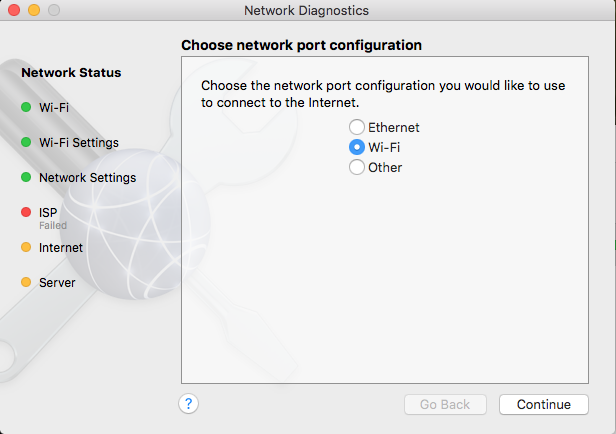This screenshot has width=616, height=434.
Task: Click the Go Back button
Action: coord(445,404)
